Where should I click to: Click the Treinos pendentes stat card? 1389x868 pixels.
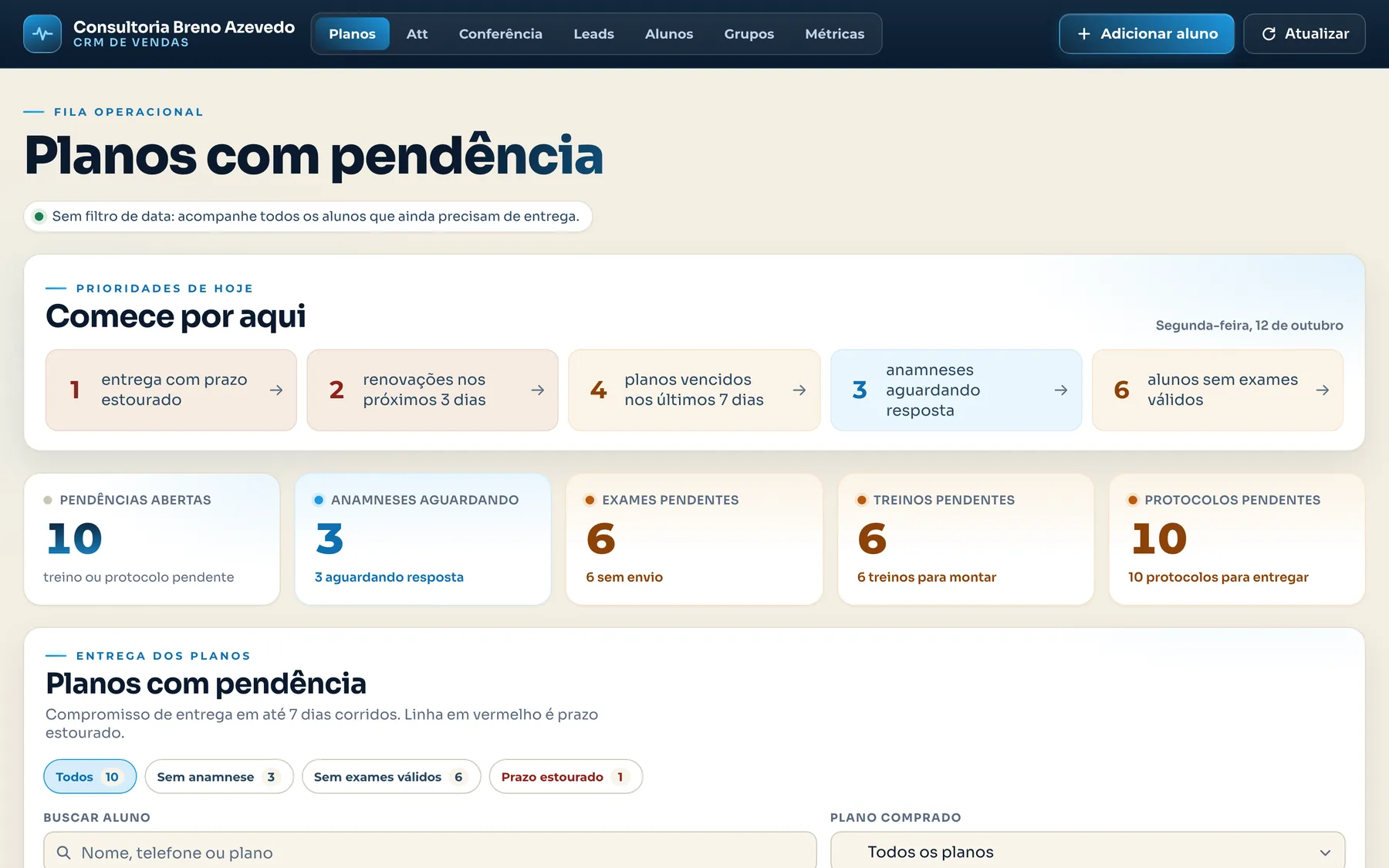965,539
